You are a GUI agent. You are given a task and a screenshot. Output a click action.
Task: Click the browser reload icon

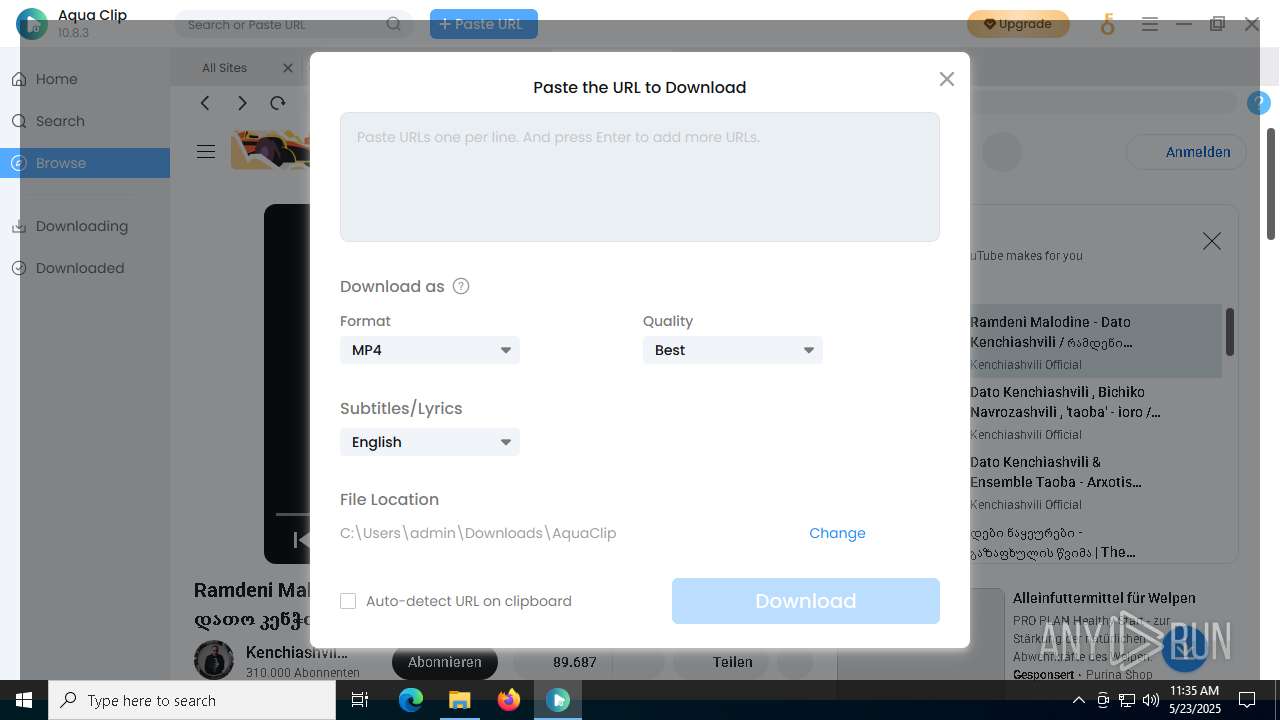(278, 103)
